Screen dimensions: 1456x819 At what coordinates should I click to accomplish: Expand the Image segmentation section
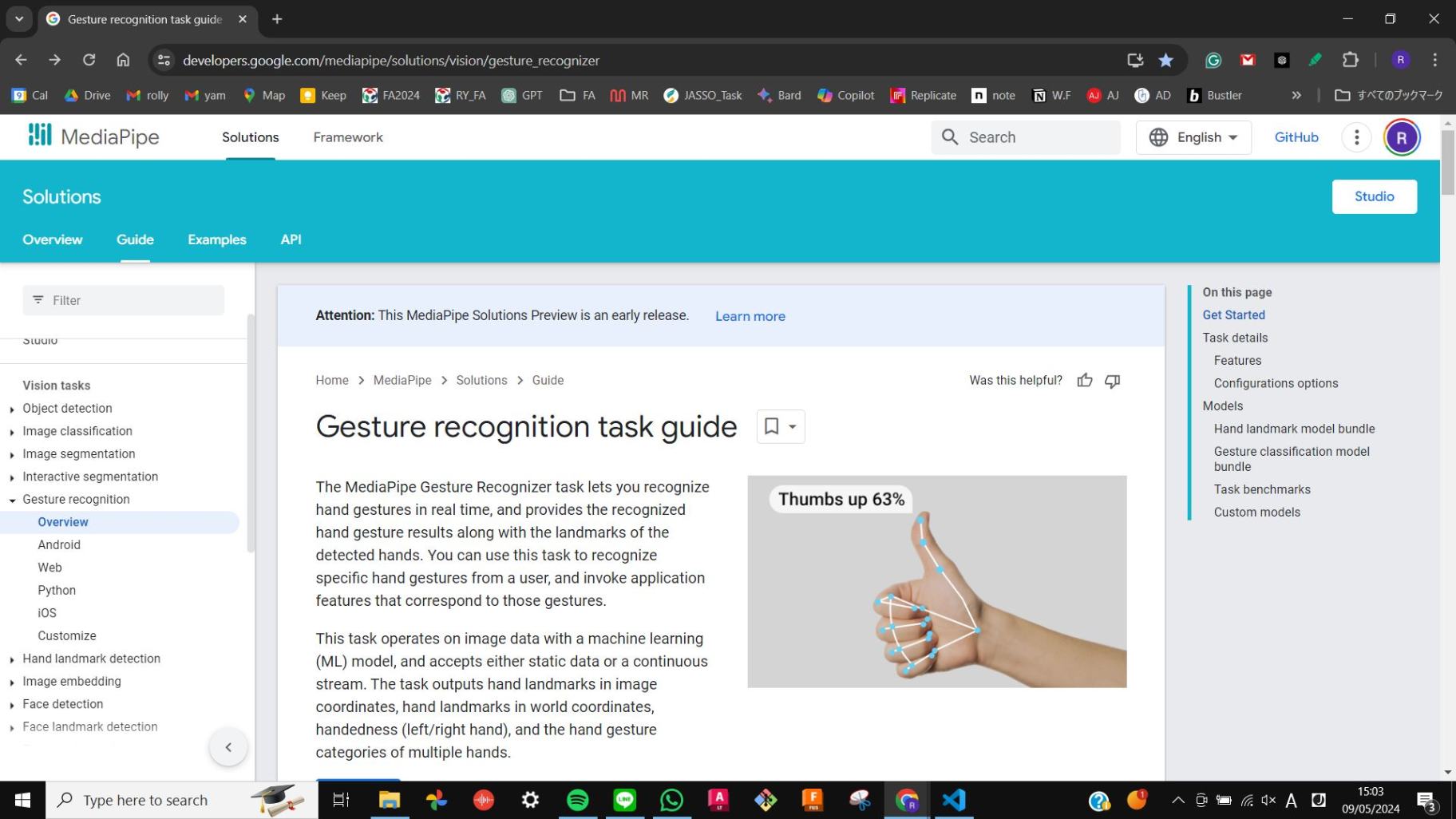click(x=12, y=454)
